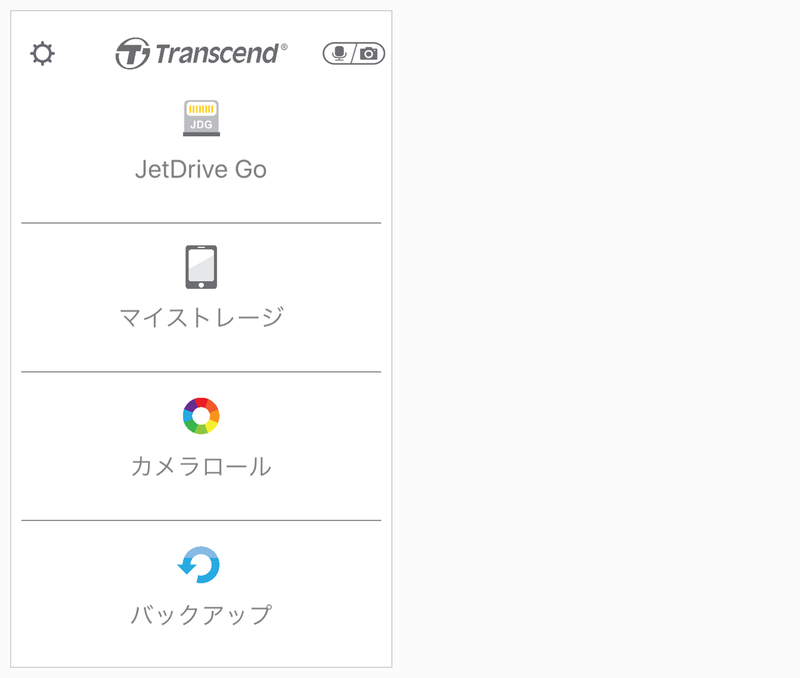Image resolution: width=800 pixels, height=678 pixels.
Task: Tap the home button on the phone icon
Action: pyautogui.click(x=201, y=285)
